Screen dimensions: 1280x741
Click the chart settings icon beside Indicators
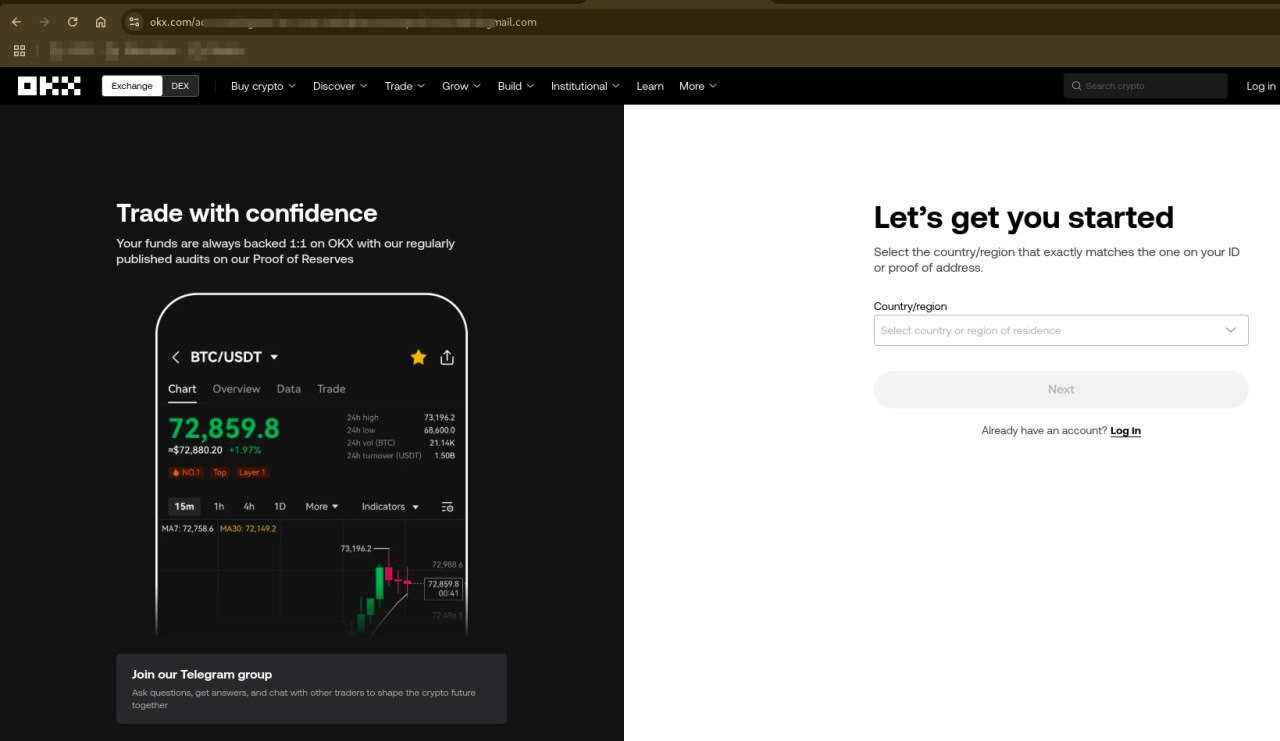[447, 507]
